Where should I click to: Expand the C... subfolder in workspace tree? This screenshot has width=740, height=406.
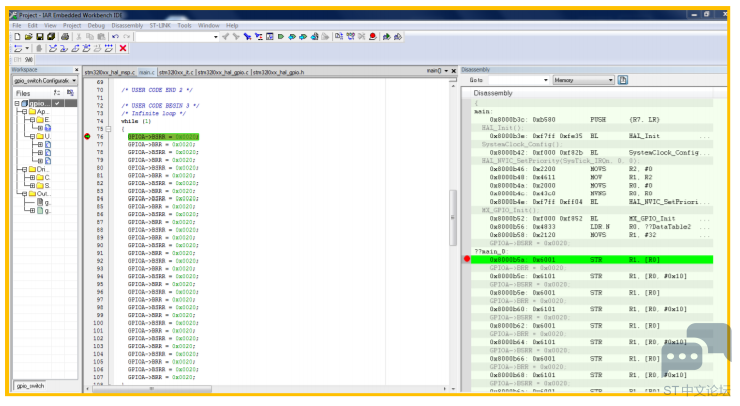32,178
